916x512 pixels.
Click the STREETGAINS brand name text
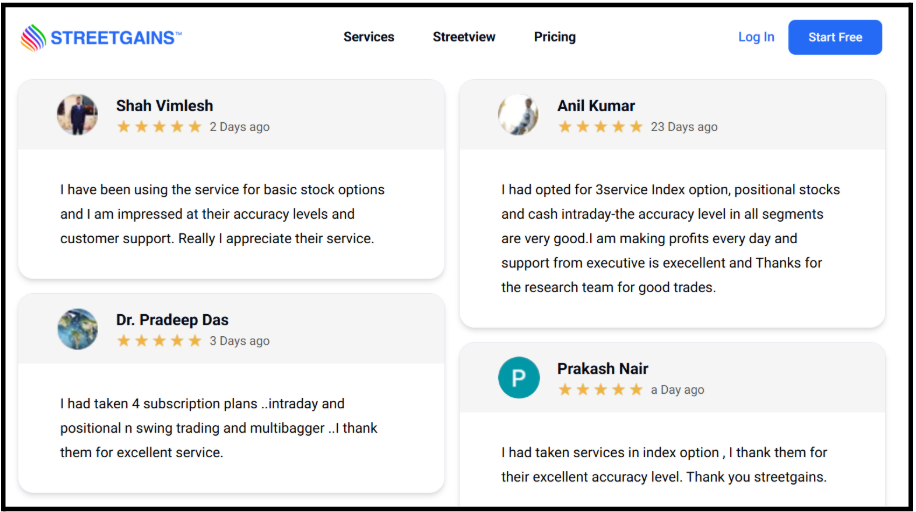pos(116,38)
